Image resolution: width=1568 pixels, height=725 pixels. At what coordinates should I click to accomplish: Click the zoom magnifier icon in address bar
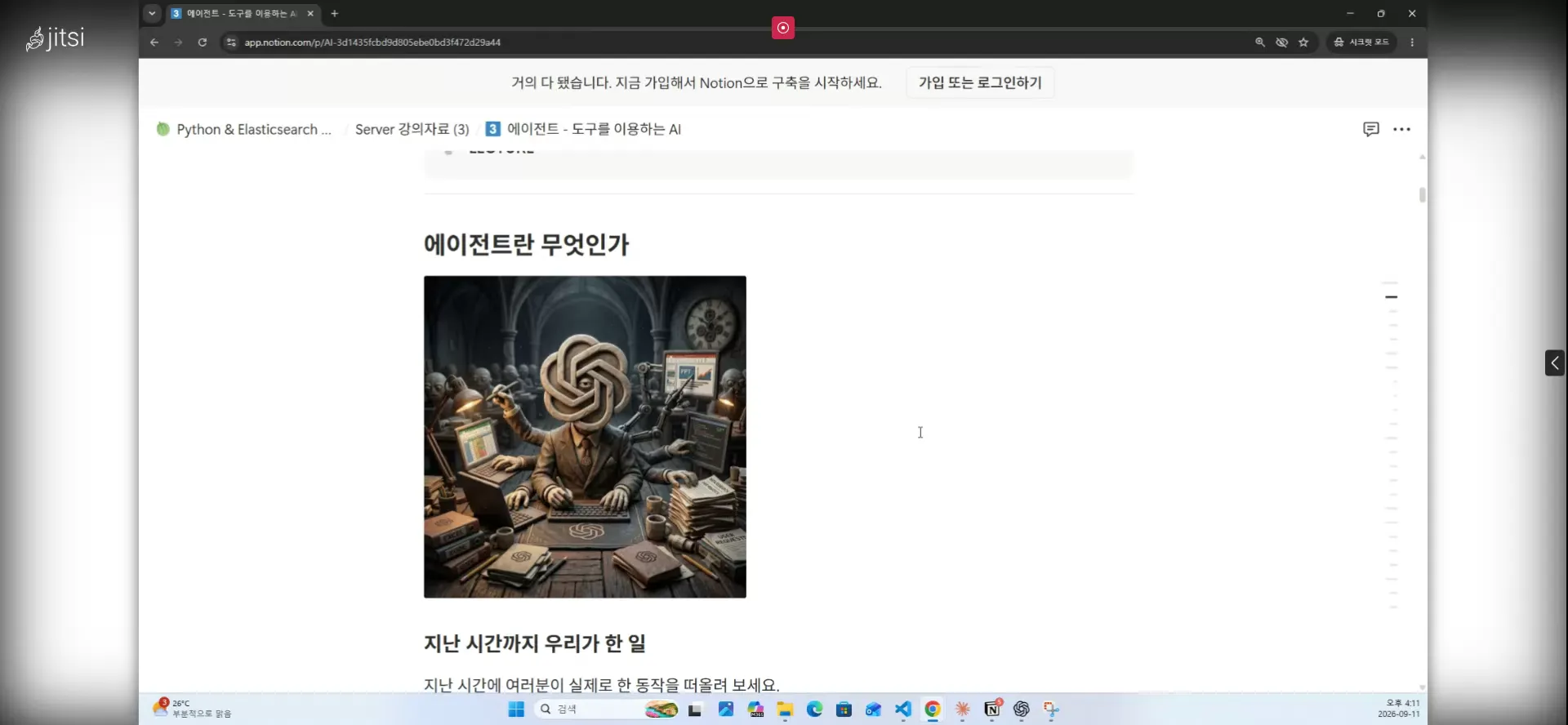[1260, 42]
